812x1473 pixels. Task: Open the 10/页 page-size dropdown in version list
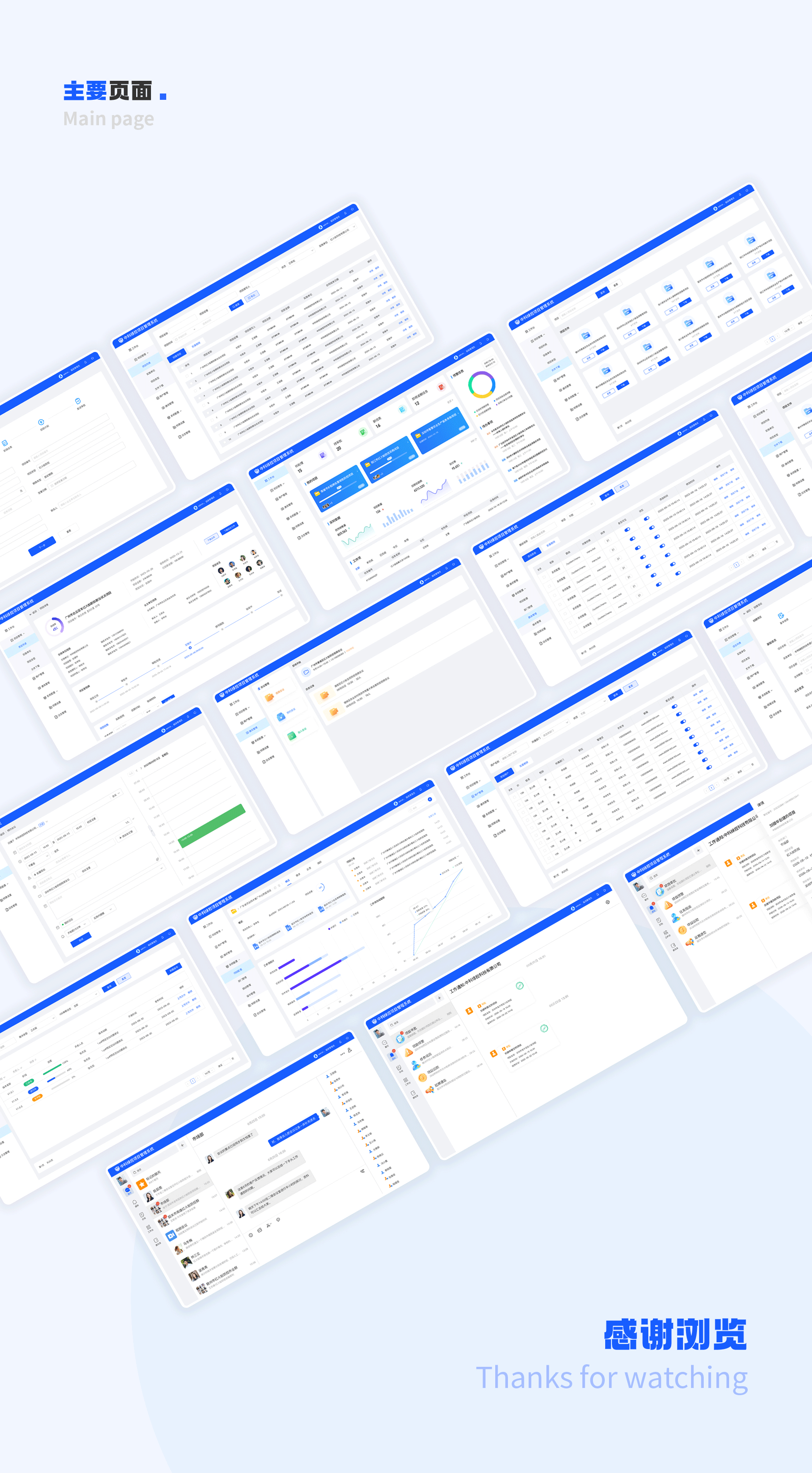209,1072
